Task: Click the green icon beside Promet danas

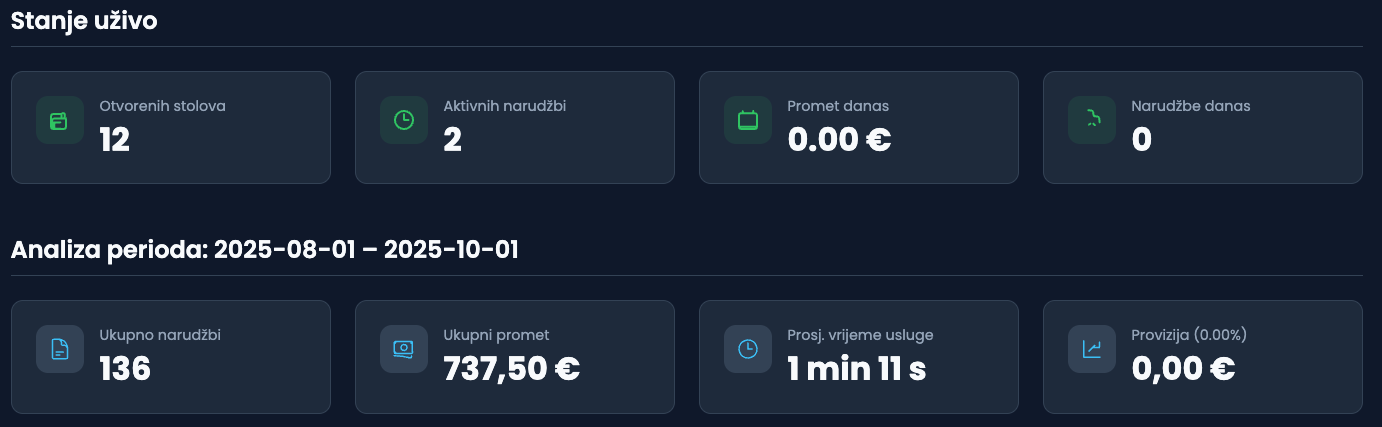Action: click(747, 120)
